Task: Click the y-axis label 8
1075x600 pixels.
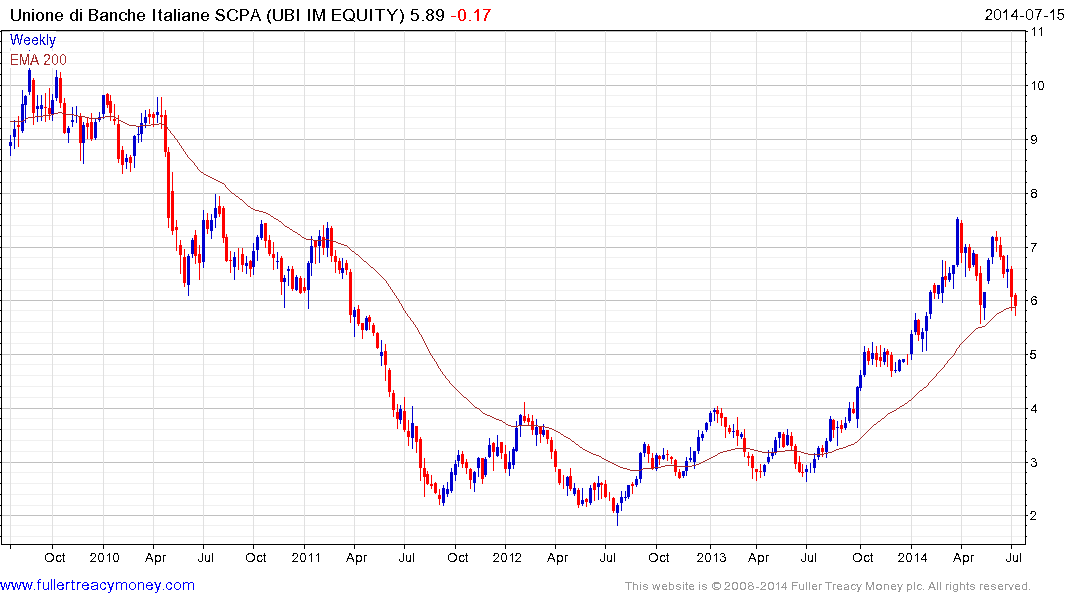Action: [1034, 193]
